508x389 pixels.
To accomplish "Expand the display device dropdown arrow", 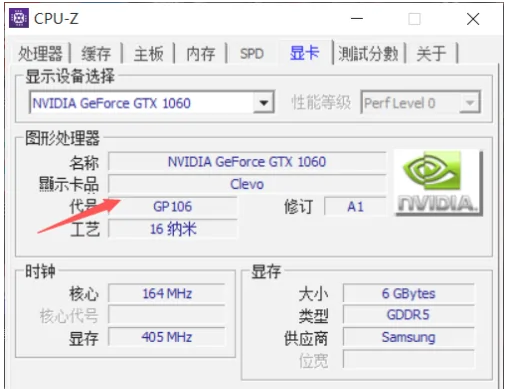I will click(x=264, y=103).
